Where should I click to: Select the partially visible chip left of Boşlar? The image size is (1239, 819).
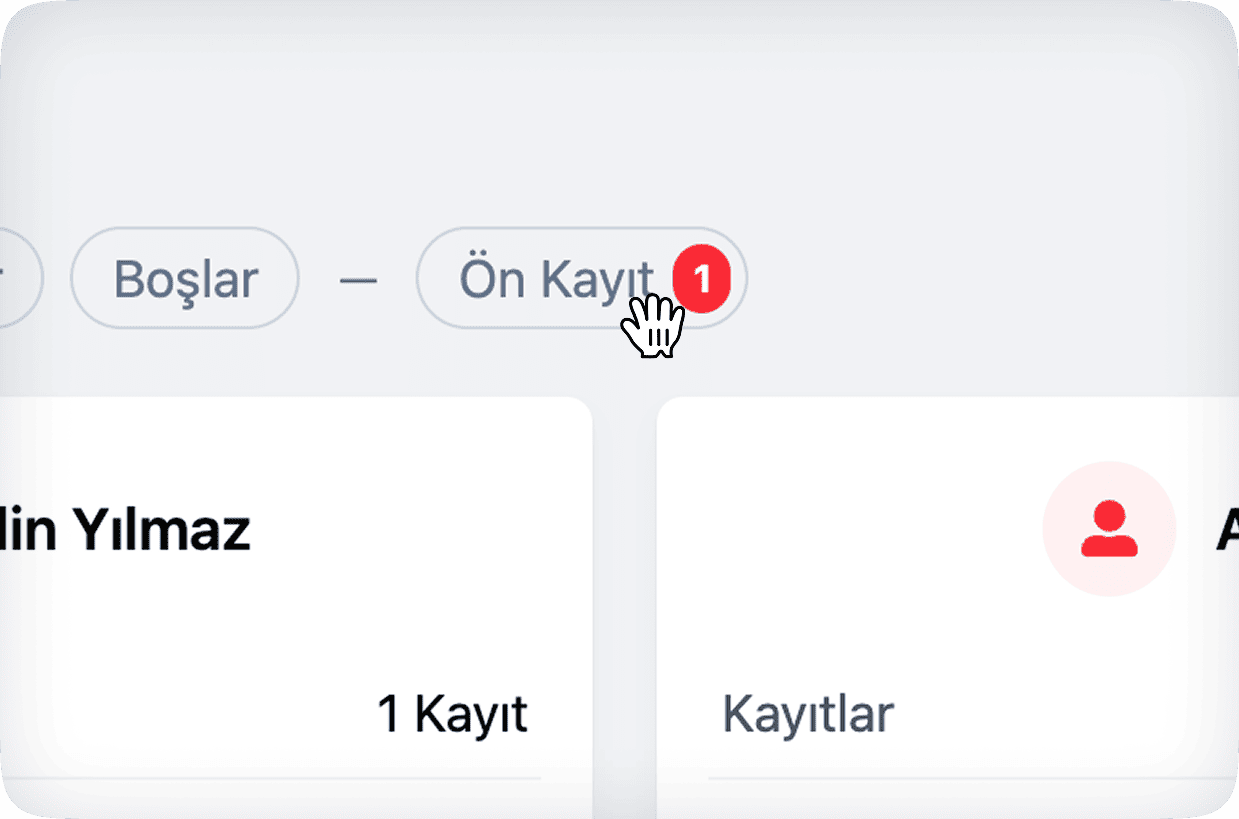18,279
